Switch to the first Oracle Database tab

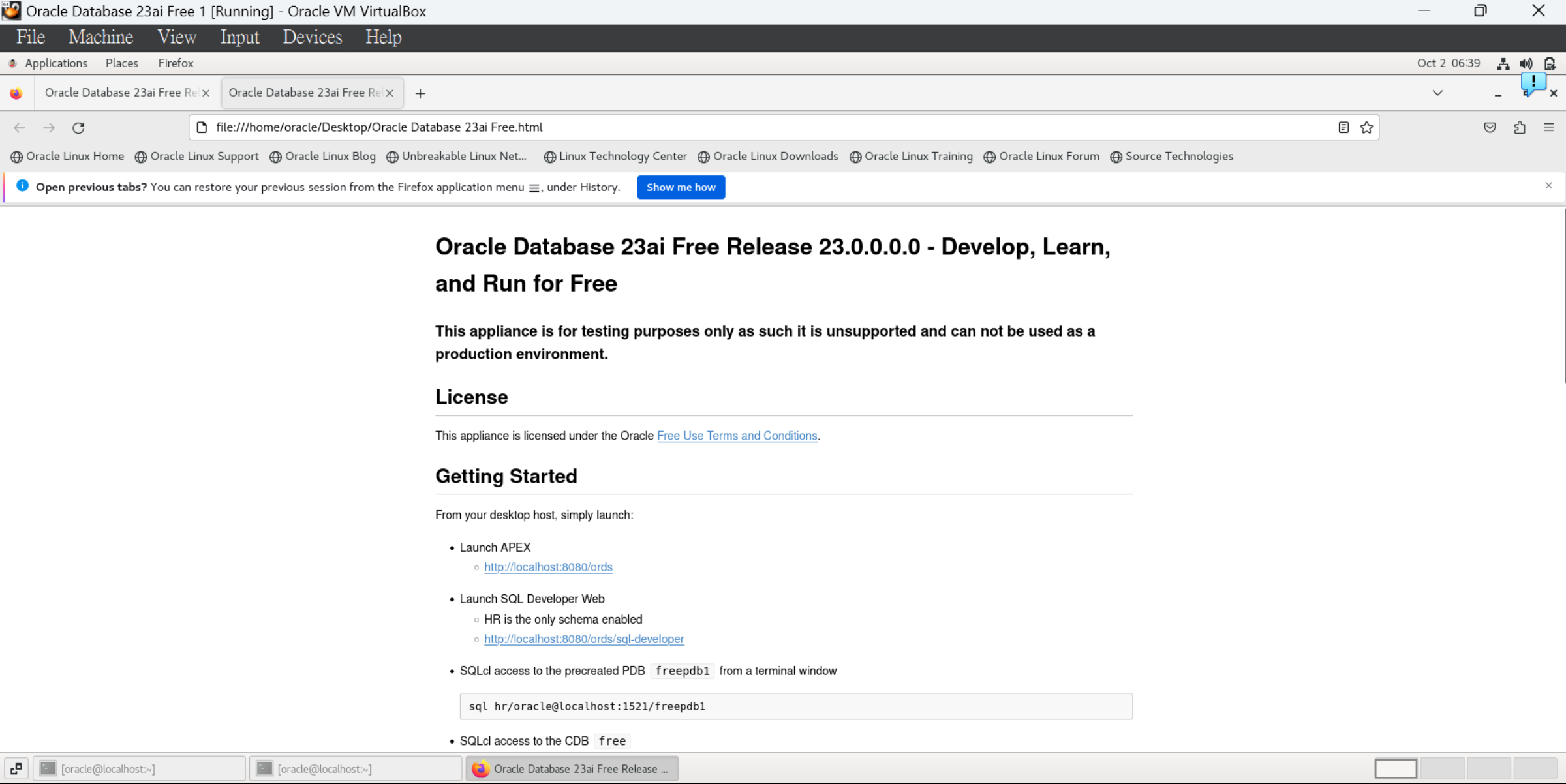(x=121, y=93)
